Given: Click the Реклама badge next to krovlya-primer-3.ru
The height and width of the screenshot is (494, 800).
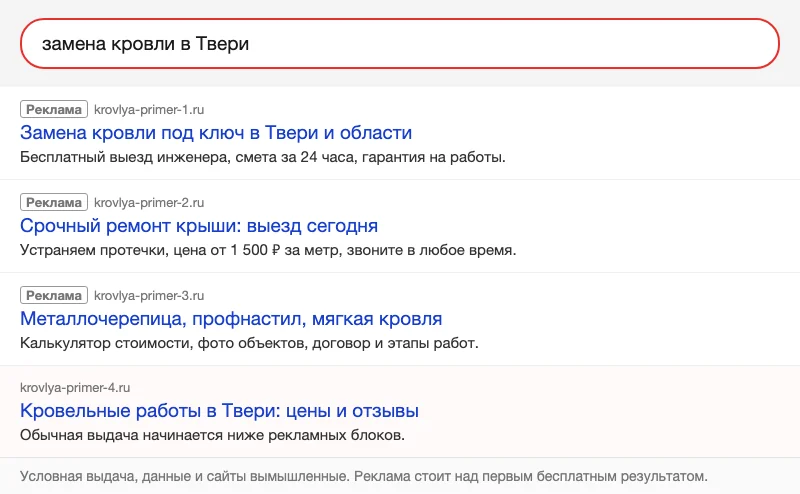Looking at the screenshot, I should 54,295.
